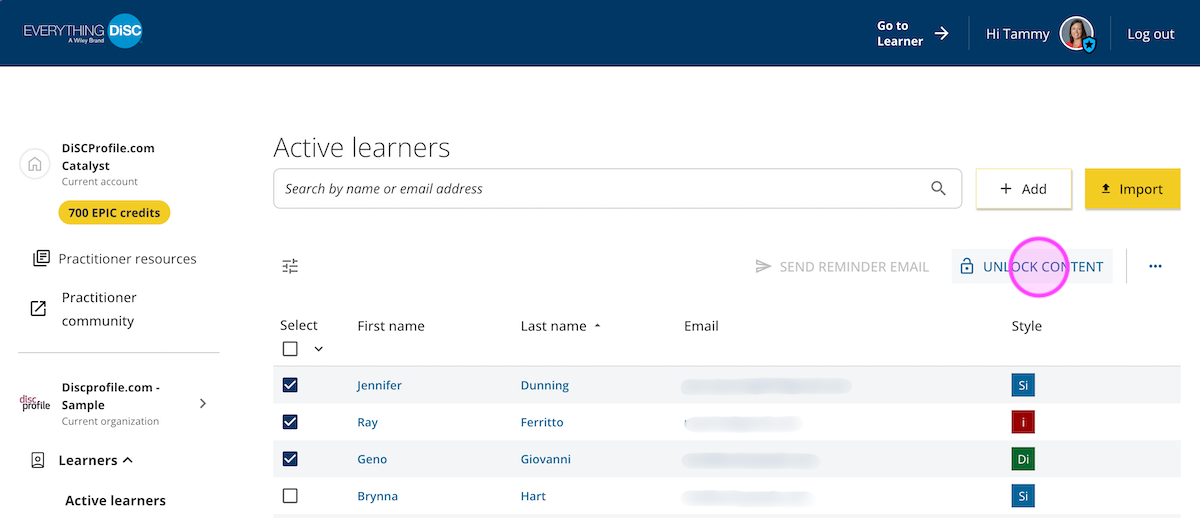This screenshot has width=1200, height=518.
Task: Click the disc profile organization logo
Action: click(35, 403)
